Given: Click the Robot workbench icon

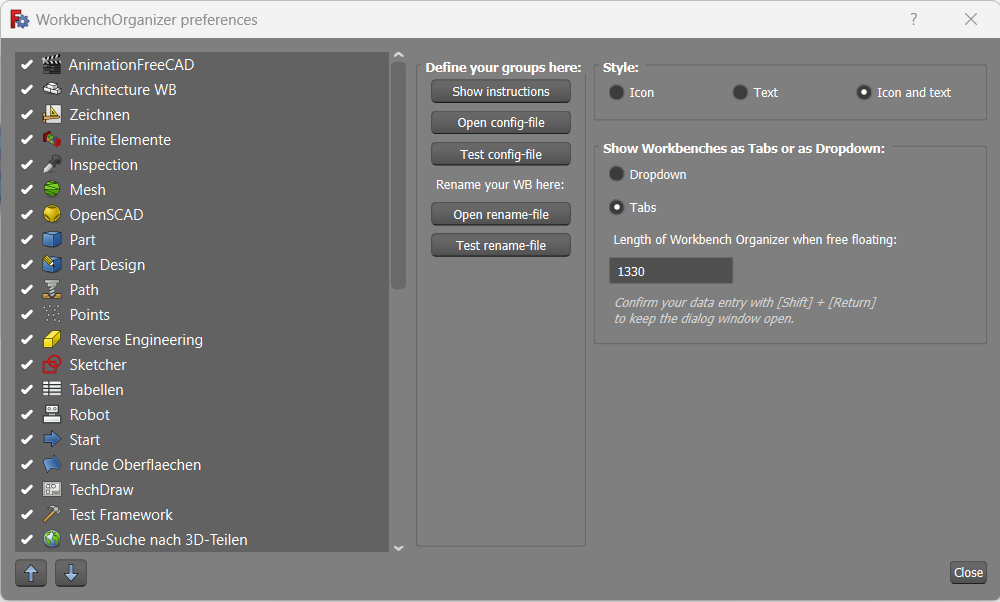Looking at the screenshot, I should 52,415.
